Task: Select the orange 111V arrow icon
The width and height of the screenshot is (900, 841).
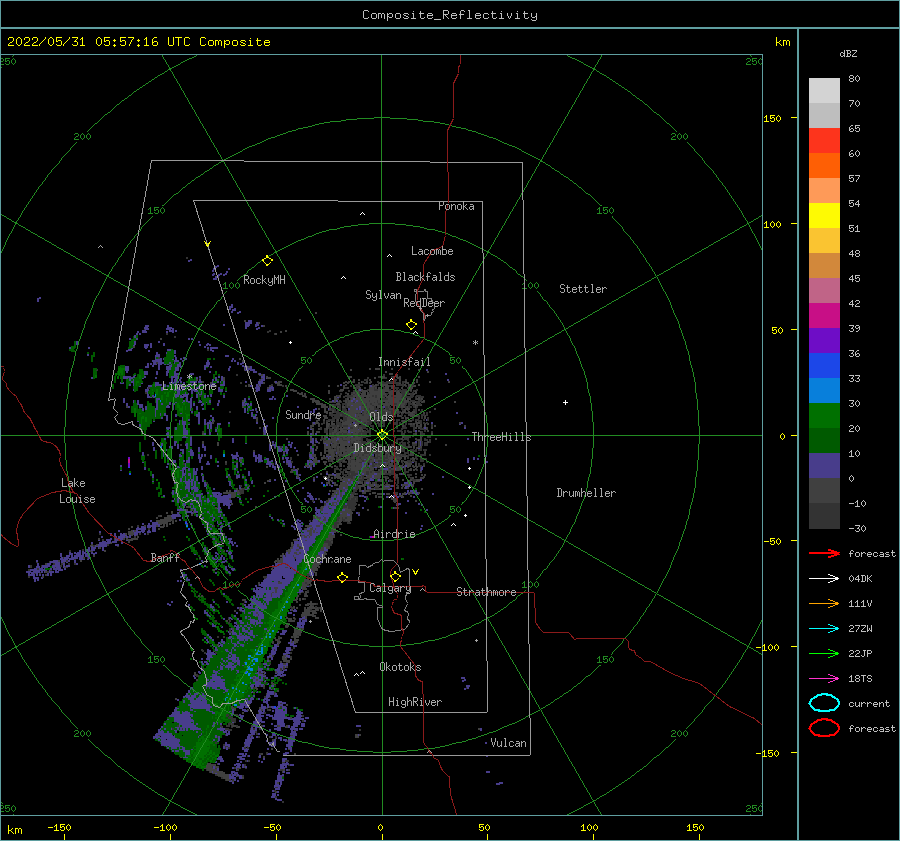Action: [824, 603]
